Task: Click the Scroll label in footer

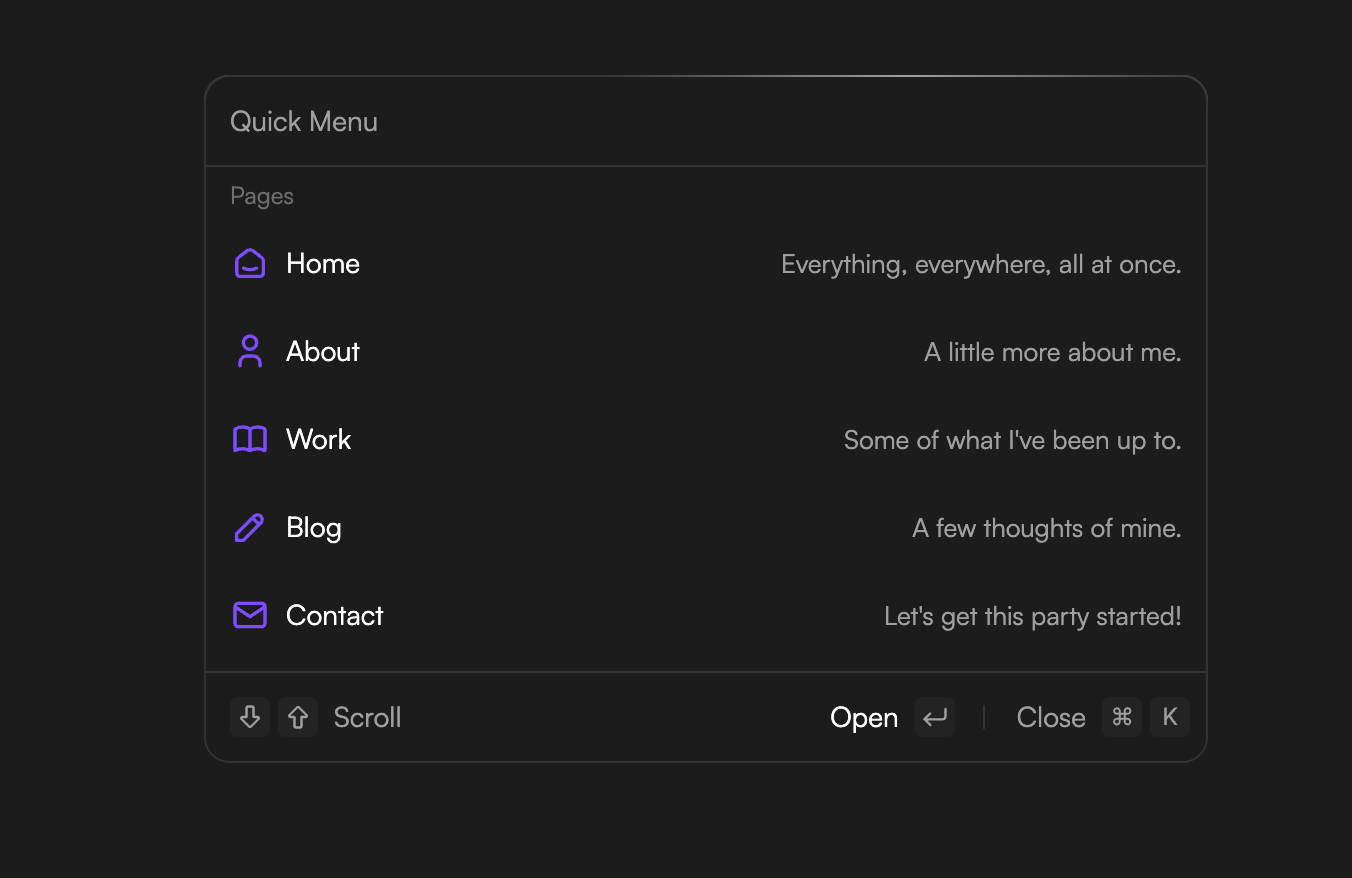Action: click(x=367, y=718)
